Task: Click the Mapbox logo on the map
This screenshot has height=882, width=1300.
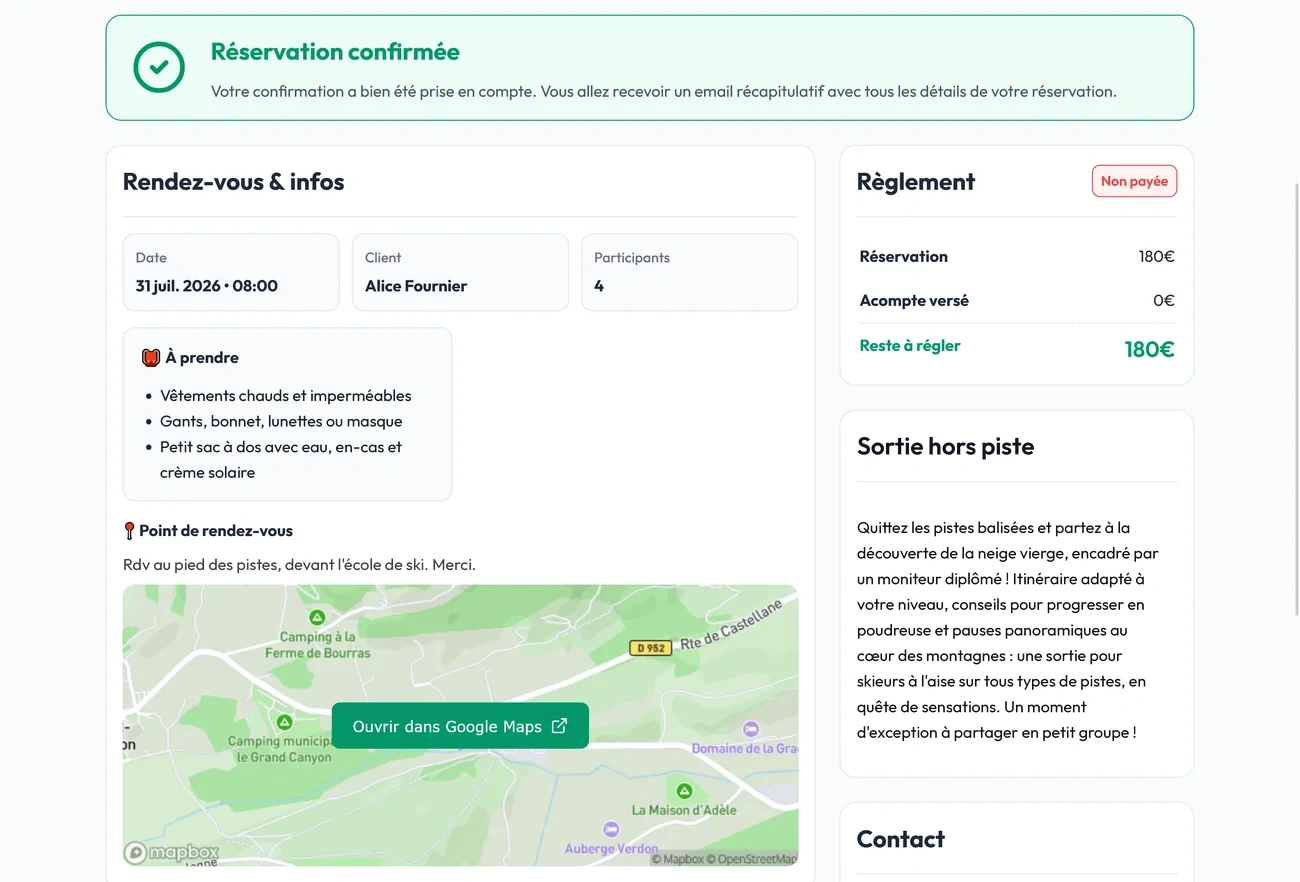Action: 171,853
